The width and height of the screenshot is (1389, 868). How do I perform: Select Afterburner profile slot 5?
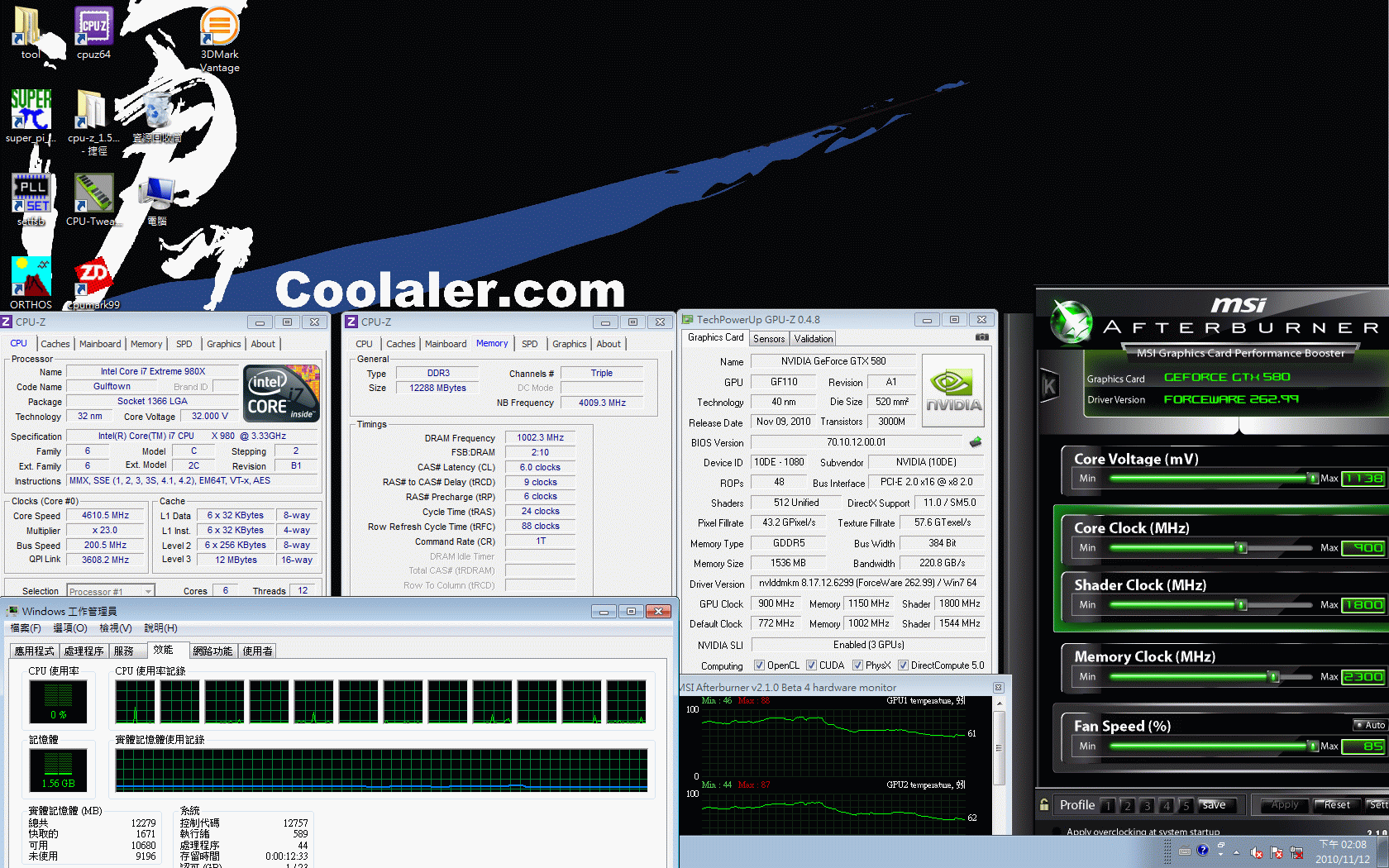coord(1186,805)
